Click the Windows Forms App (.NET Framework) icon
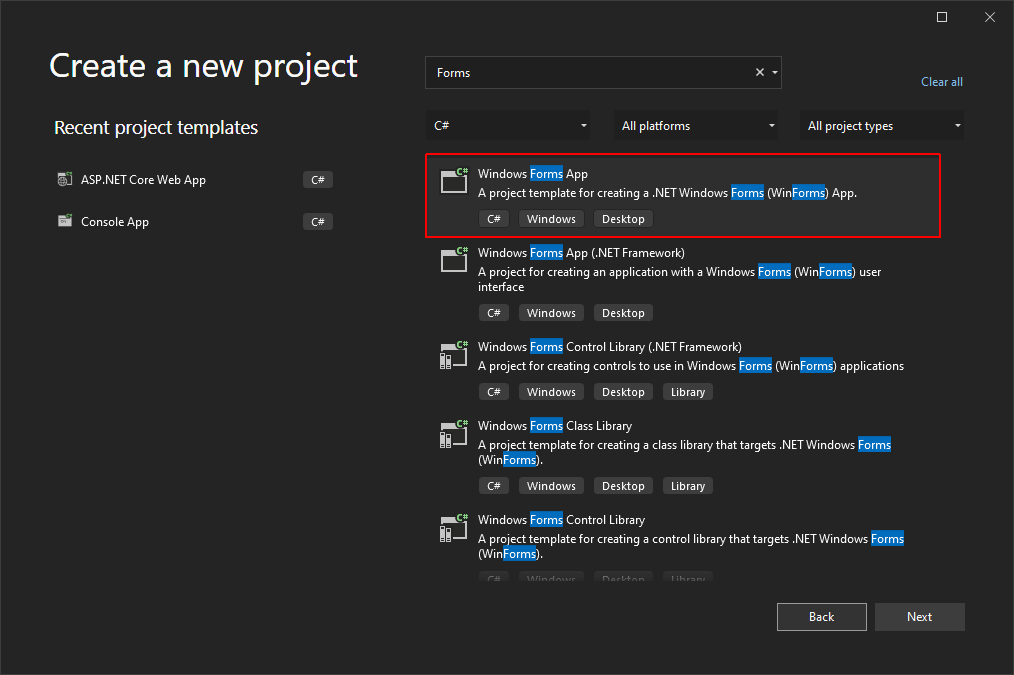The image size is (1014, 675). (x=455, y=259)
